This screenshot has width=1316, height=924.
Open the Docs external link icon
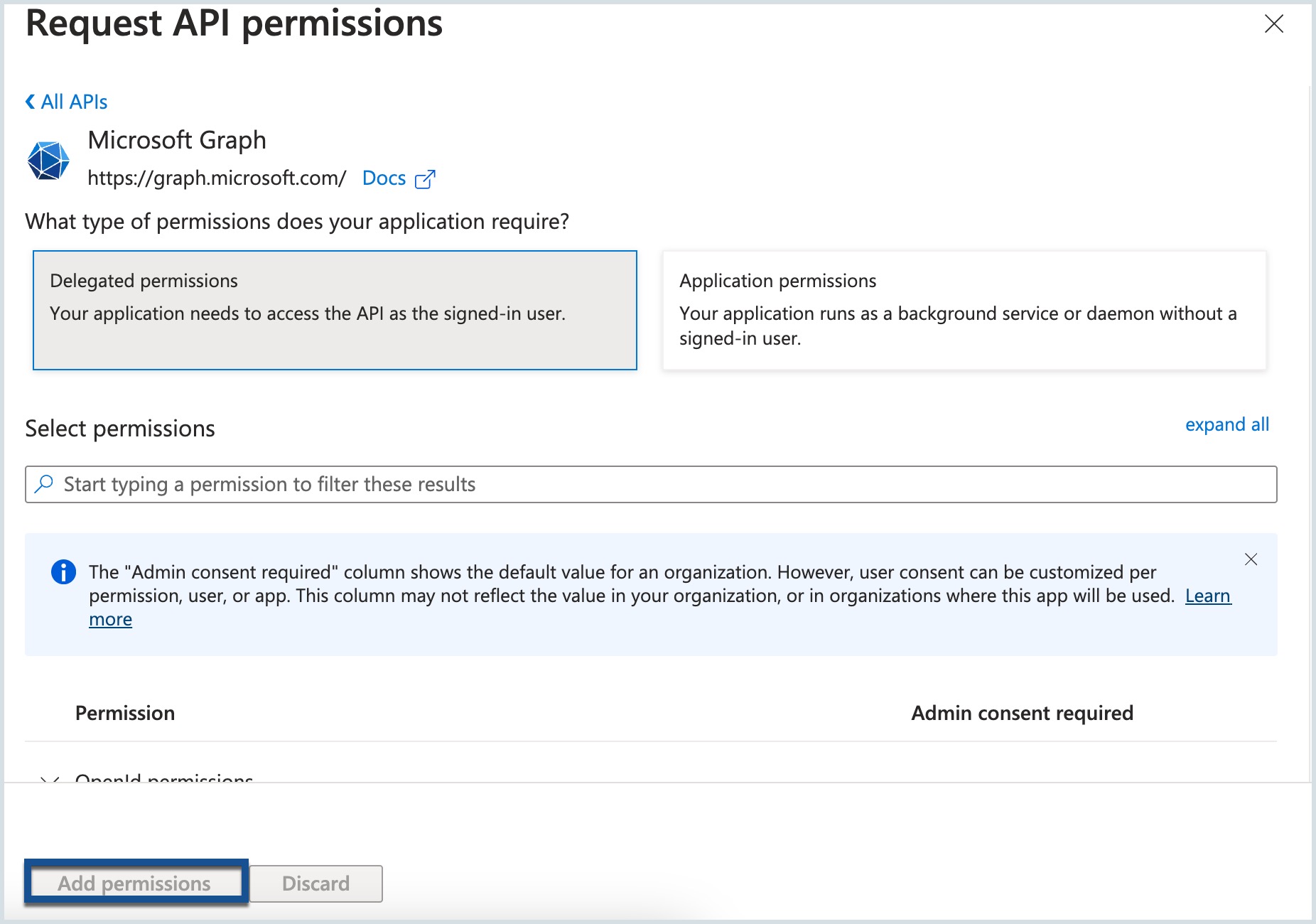[425, 179]
